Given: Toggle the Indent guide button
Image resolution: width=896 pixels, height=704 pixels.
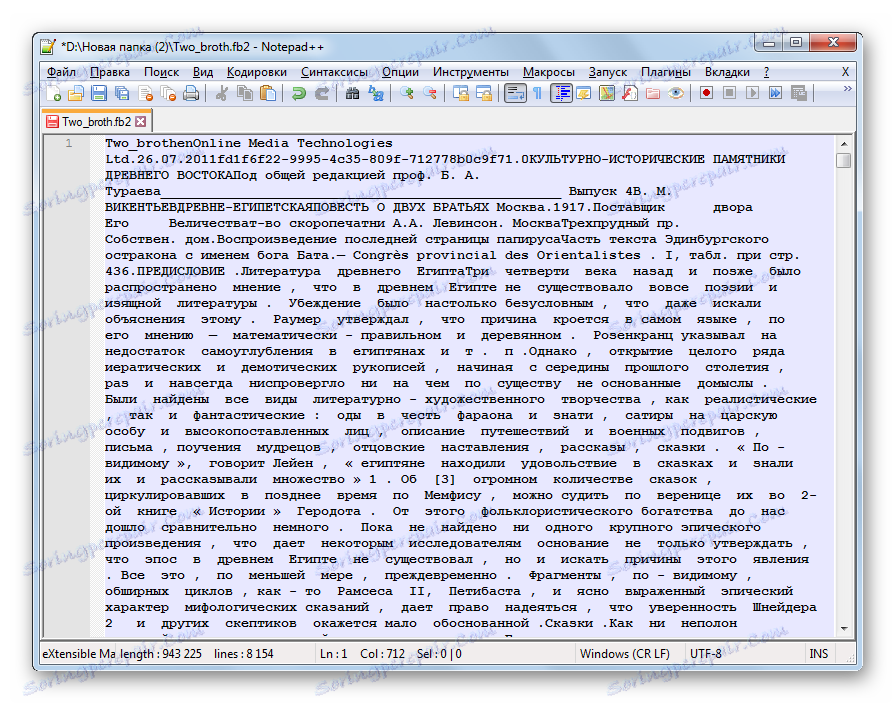Looking at the screenshot, I should pos(561,93).
